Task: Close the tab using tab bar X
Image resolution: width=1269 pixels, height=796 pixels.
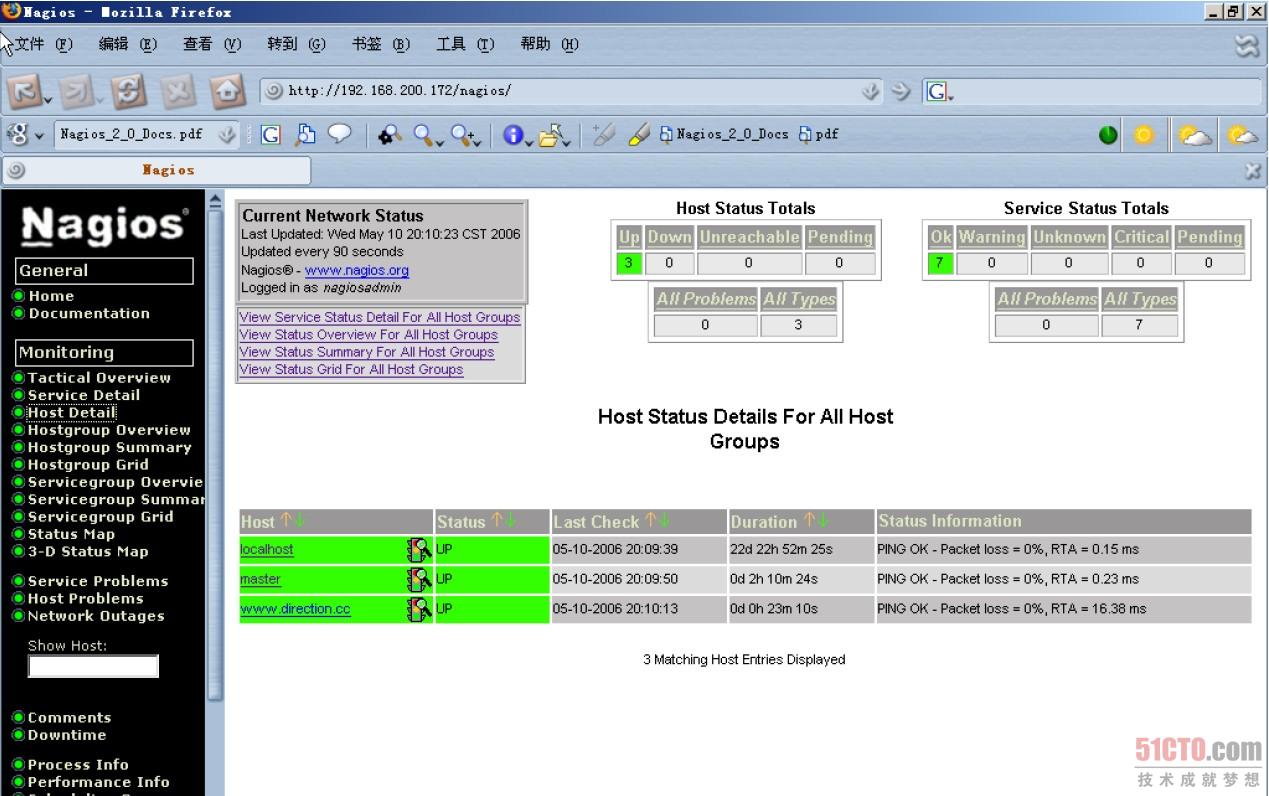Action: pyautogui.click(x=1252, y=172)
